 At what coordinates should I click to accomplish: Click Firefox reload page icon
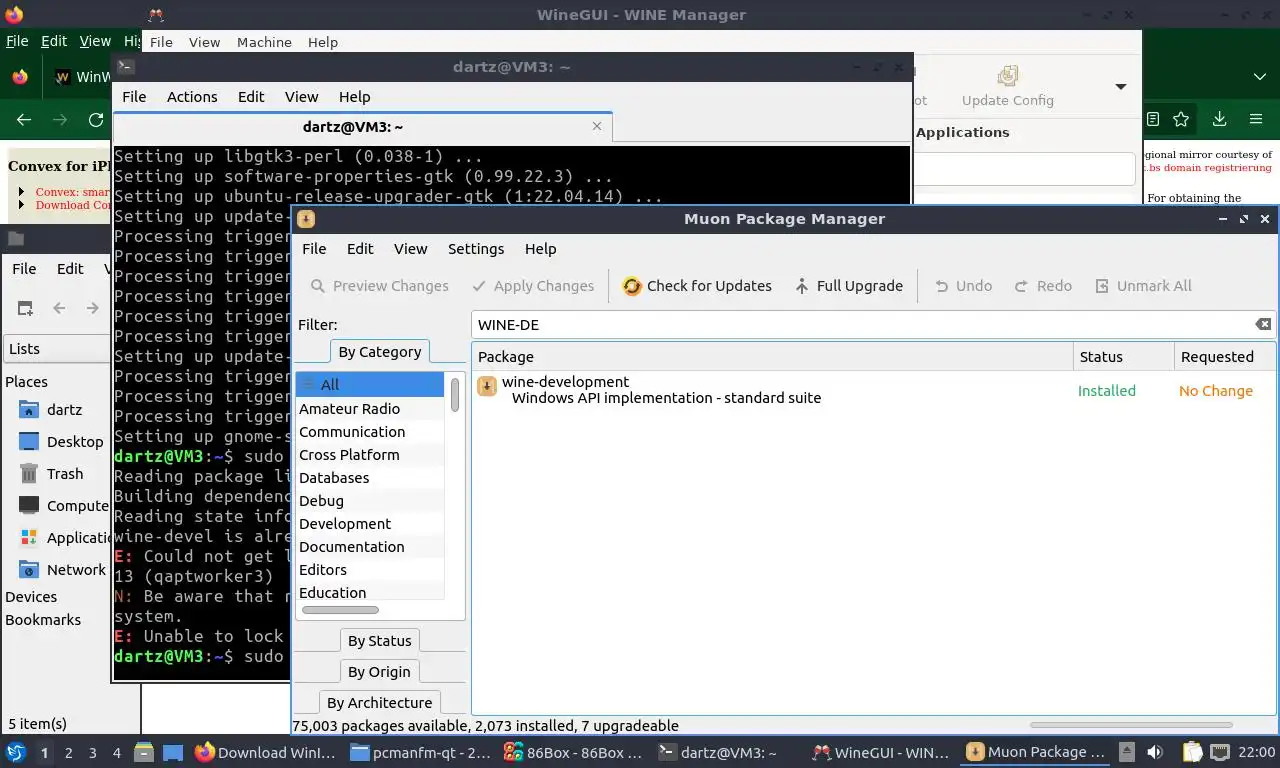click(96, 120)
